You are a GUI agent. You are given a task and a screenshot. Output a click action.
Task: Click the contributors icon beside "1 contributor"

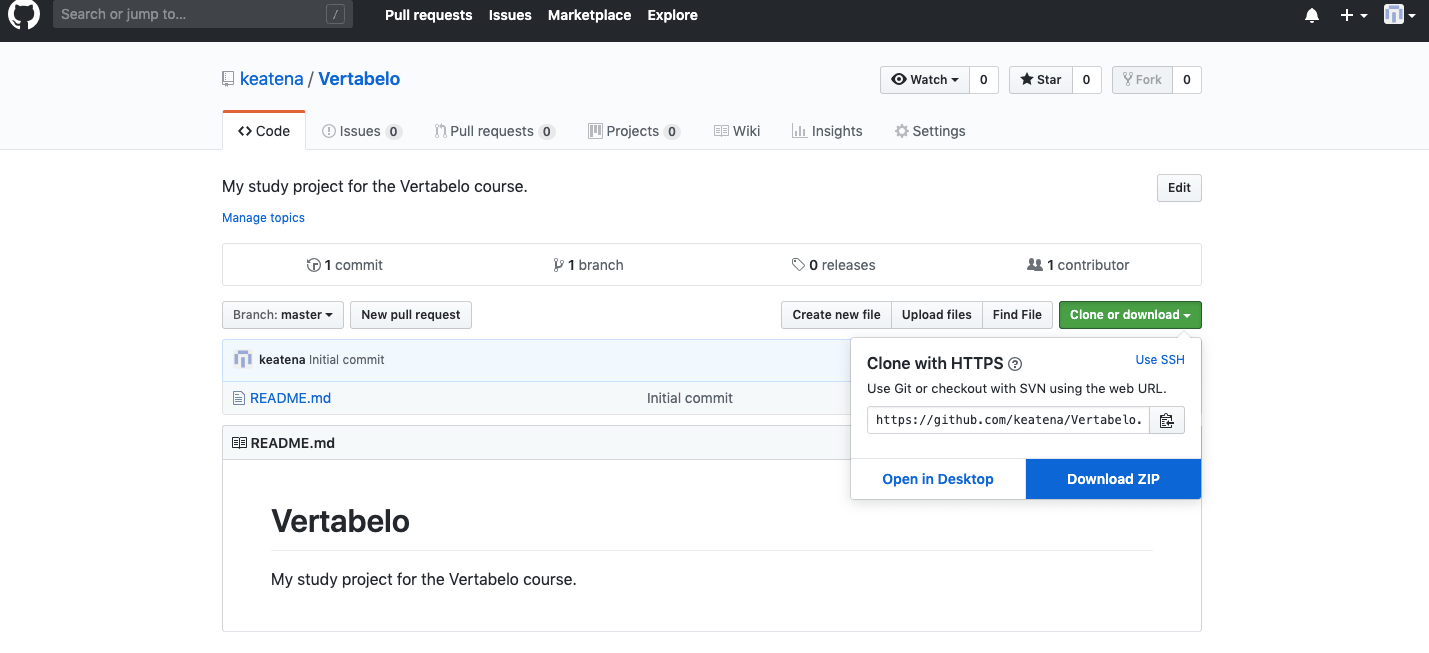tap(1035, 264)
